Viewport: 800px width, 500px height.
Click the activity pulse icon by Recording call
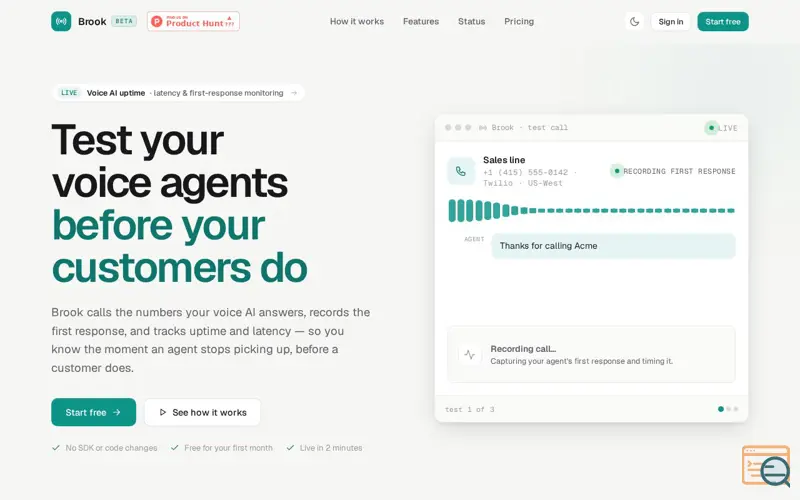coord(470,355)
